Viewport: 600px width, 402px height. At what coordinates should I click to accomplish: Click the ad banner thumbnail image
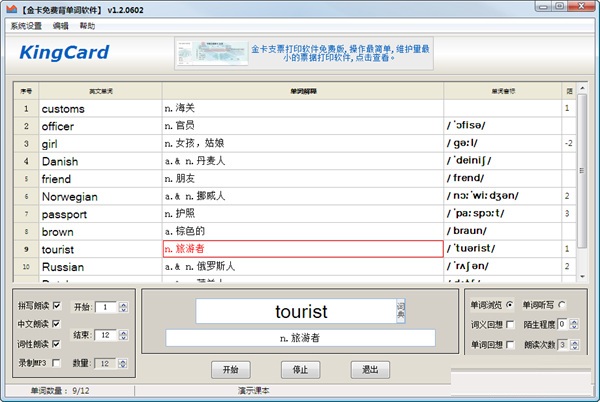point(212,53)
